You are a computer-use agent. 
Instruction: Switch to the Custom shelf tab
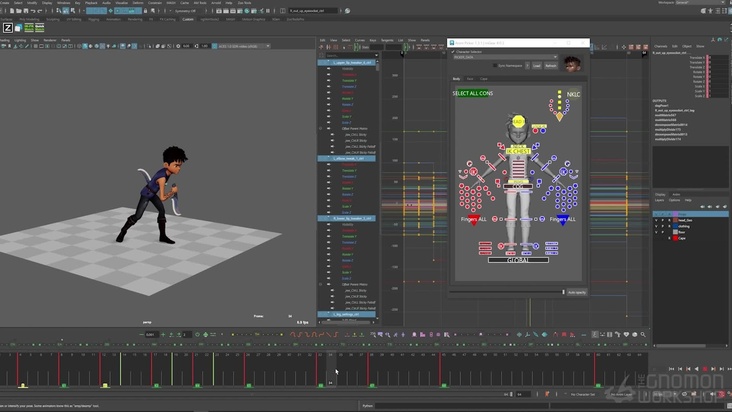189,18
